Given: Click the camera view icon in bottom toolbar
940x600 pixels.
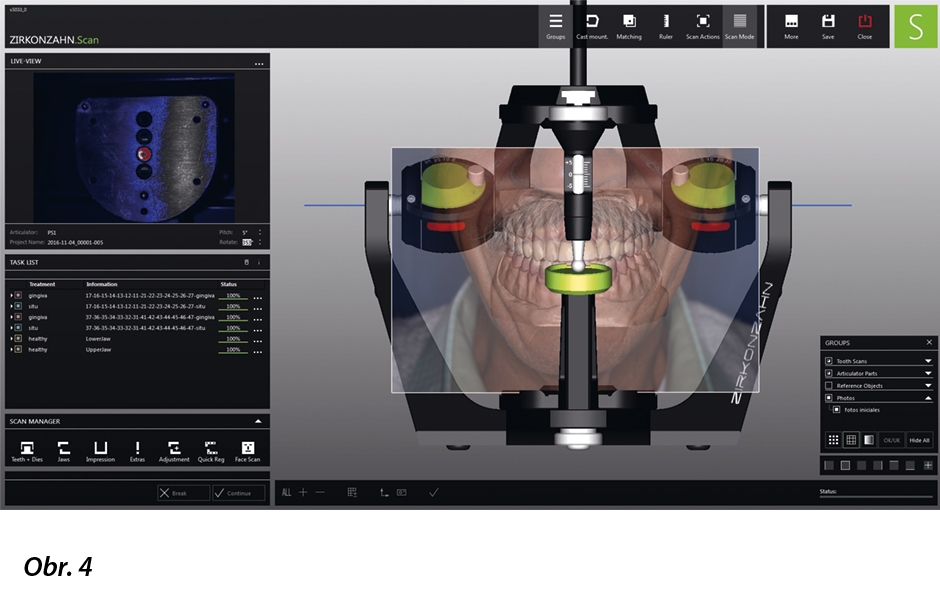Looking at the screenshot, I should click(x=402, y=493).
